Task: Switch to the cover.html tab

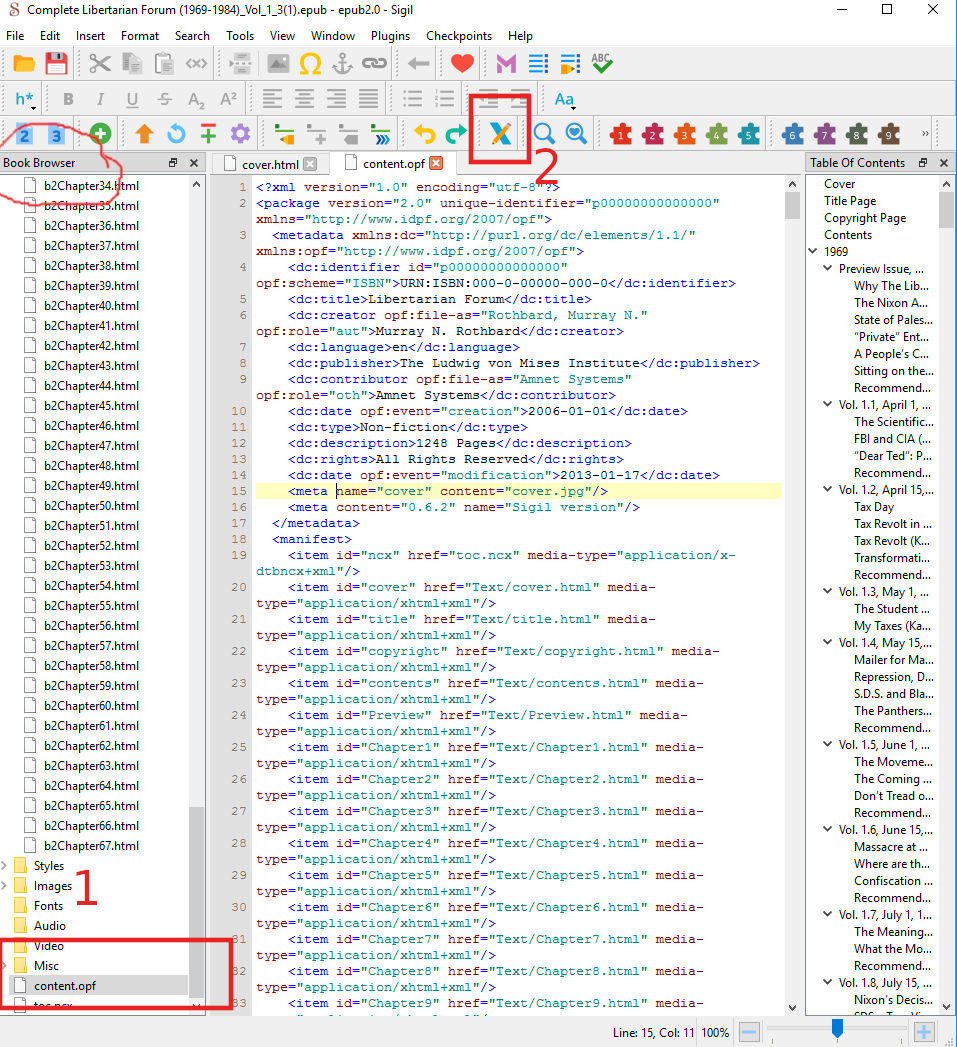Action: pyautogui.click(x=270, y=164)
